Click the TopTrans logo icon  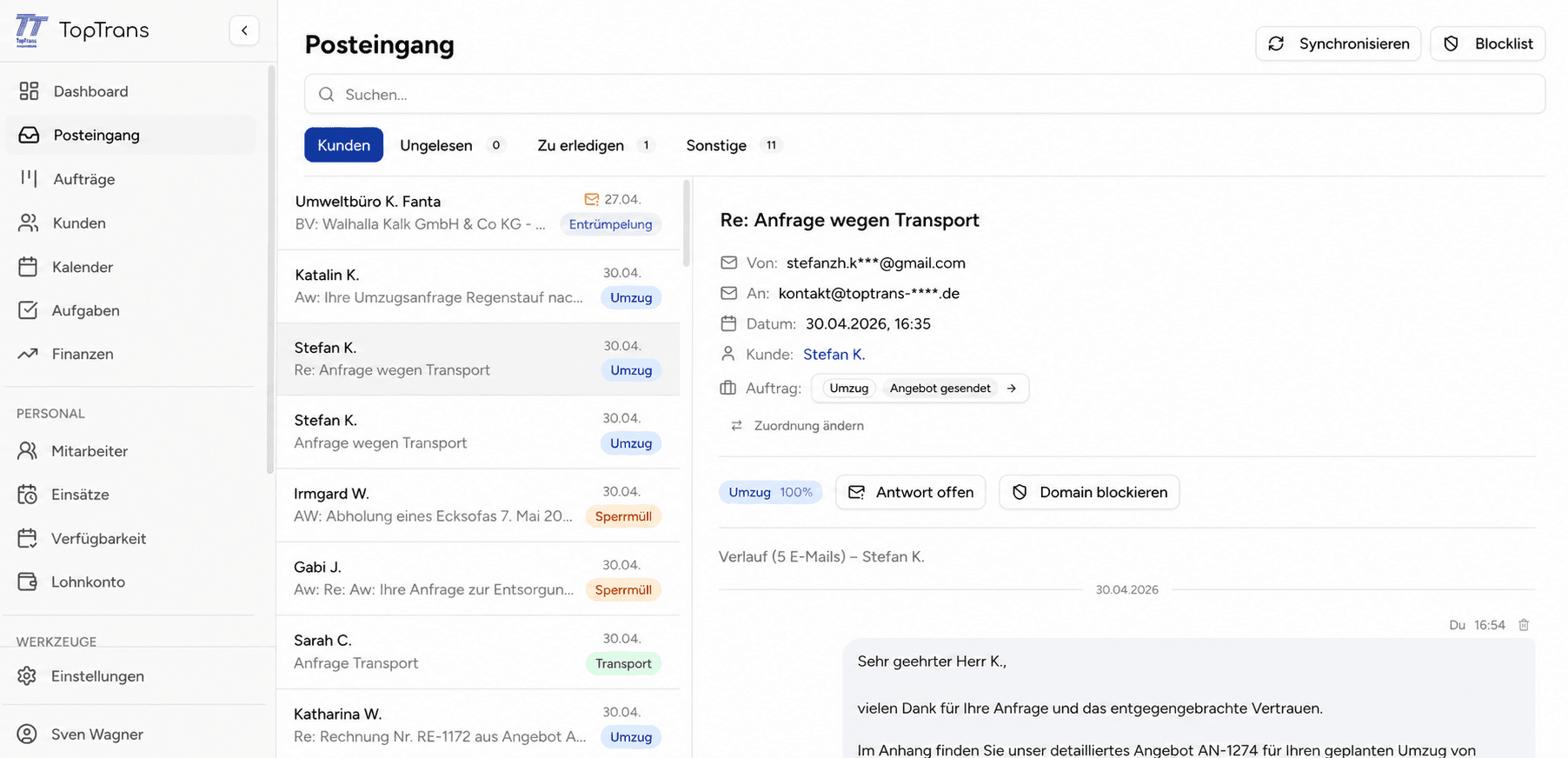point(31,30)
